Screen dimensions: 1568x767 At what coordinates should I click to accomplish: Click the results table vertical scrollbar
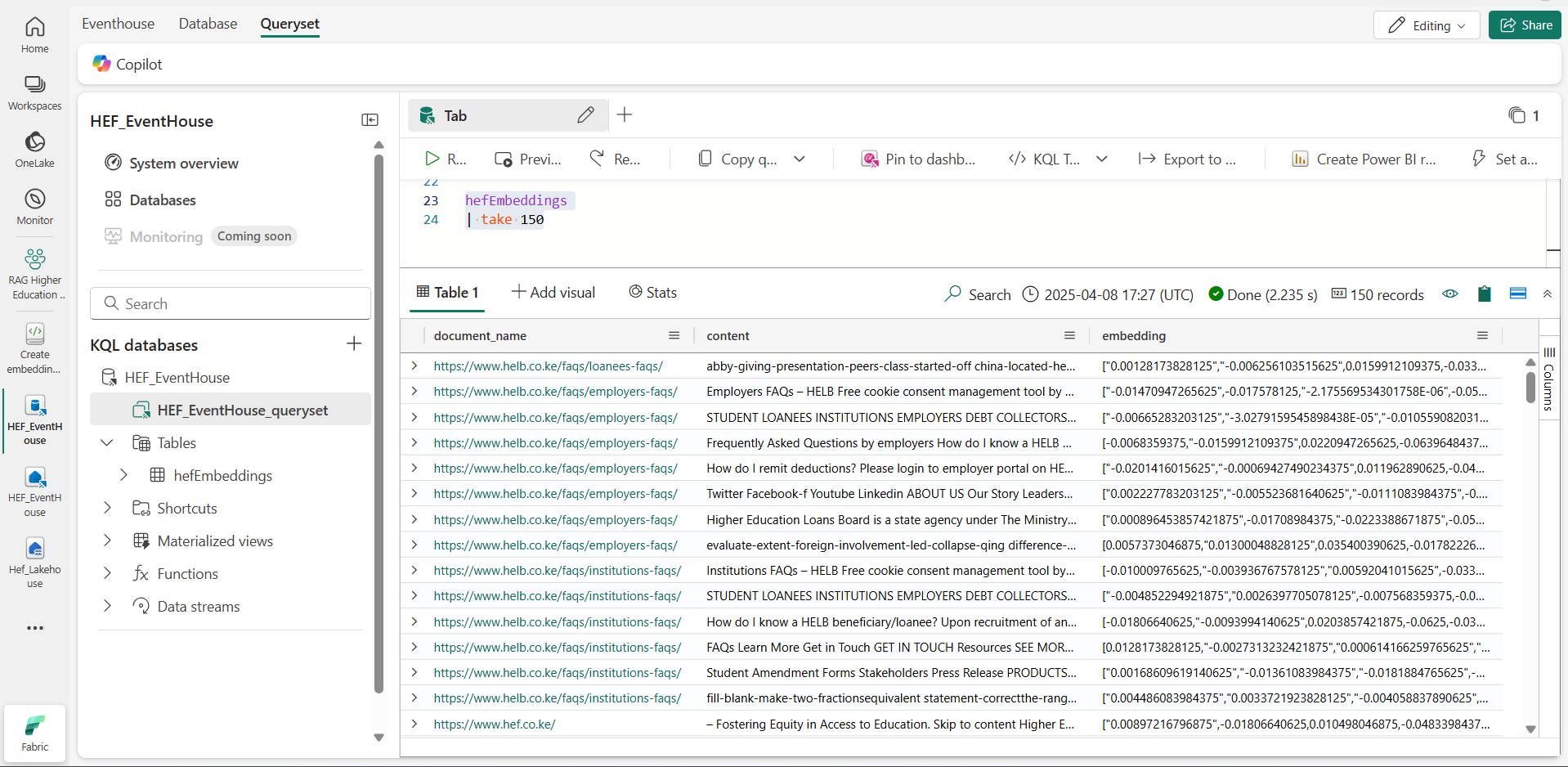tap(1530, 386)
